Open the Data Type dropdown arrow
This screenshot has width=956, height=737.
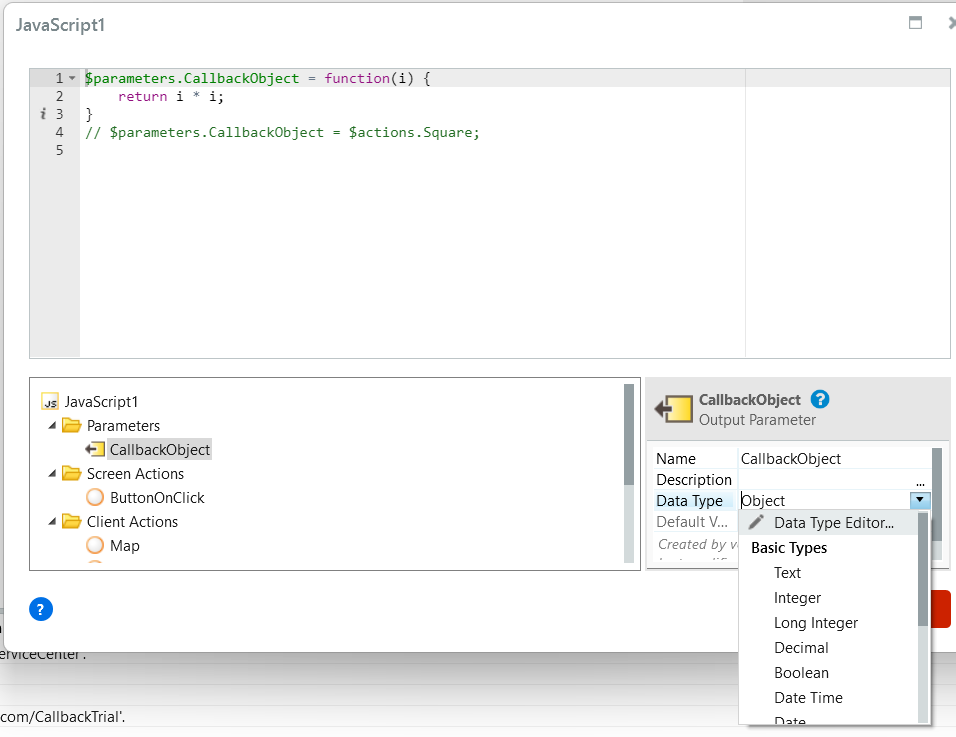click(920, 499)
